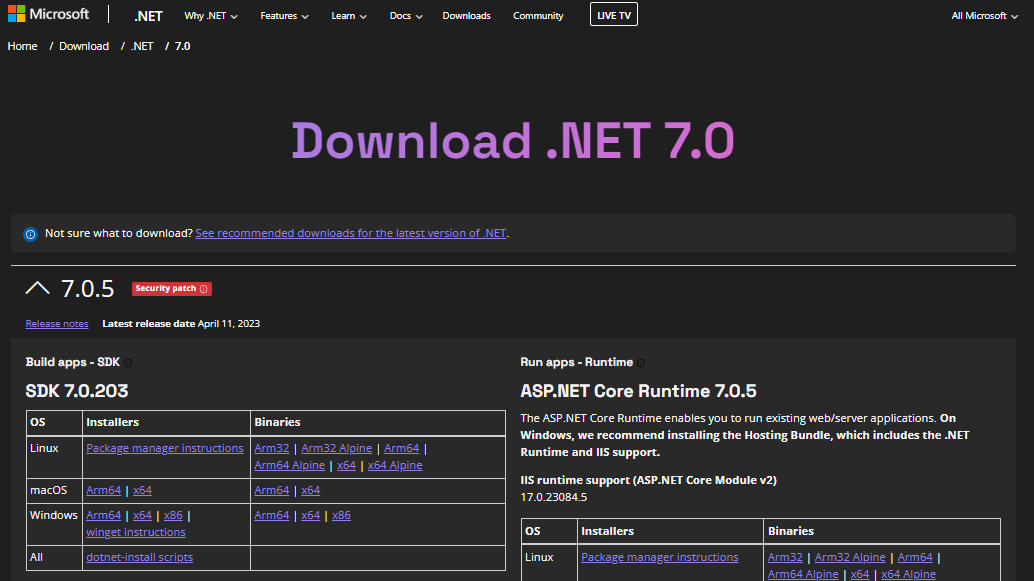The height and width of the screenshot is (581, 1034).
Task: Go to .NET breadcrumb
Action: [x=142, y=46]
